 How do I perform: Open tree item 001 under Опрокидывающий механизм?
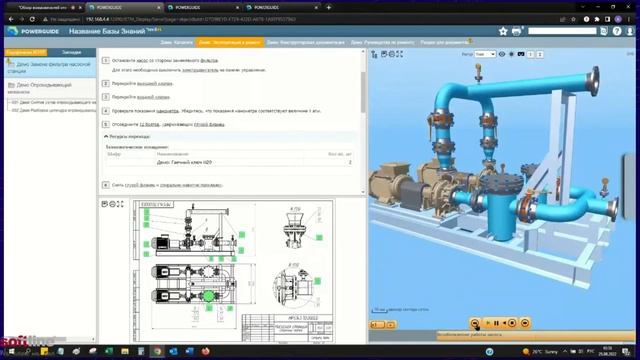tap(53, 102)
